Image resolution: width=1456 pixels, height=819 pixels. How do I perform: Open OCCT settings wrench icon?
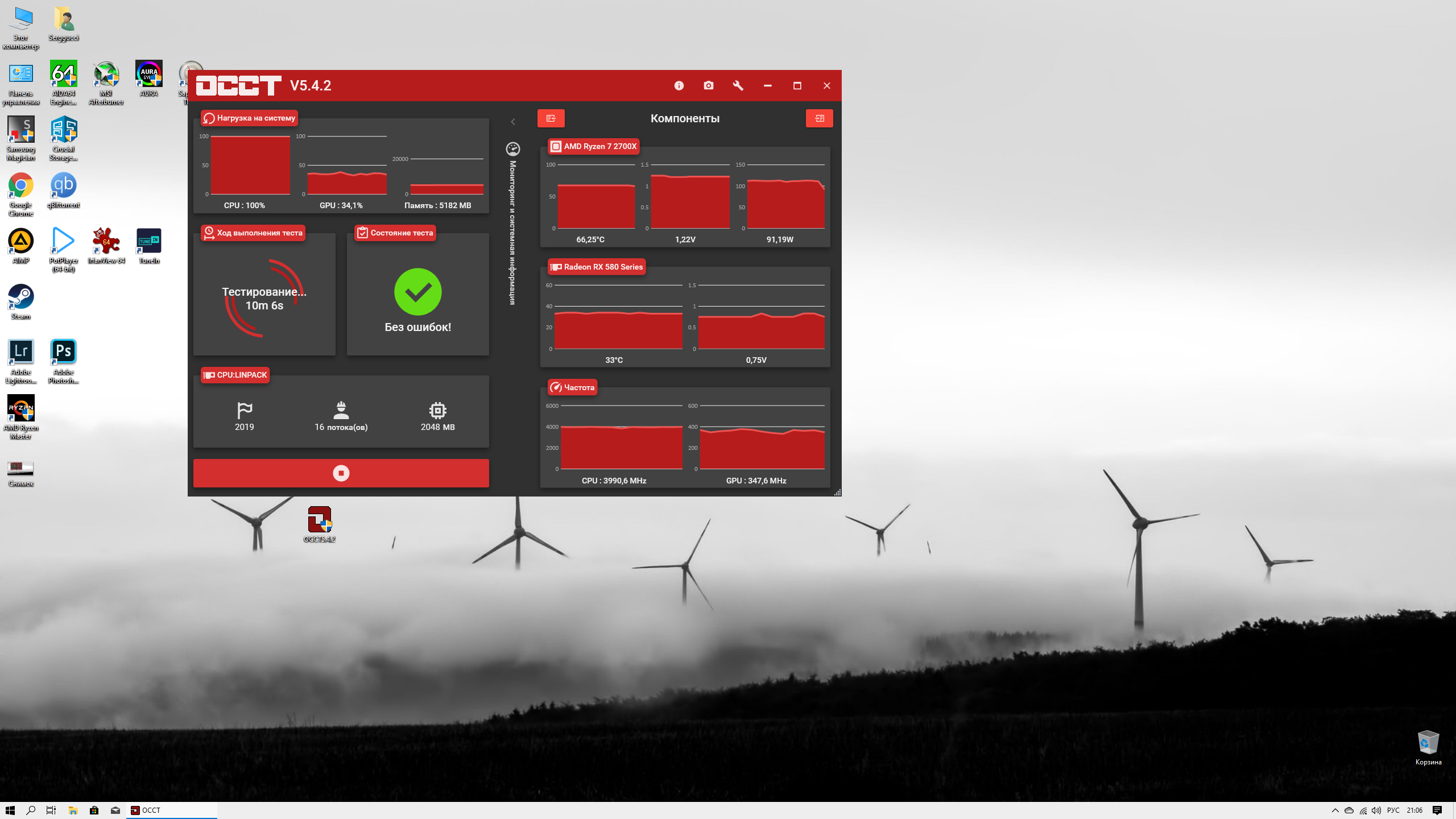738,85
